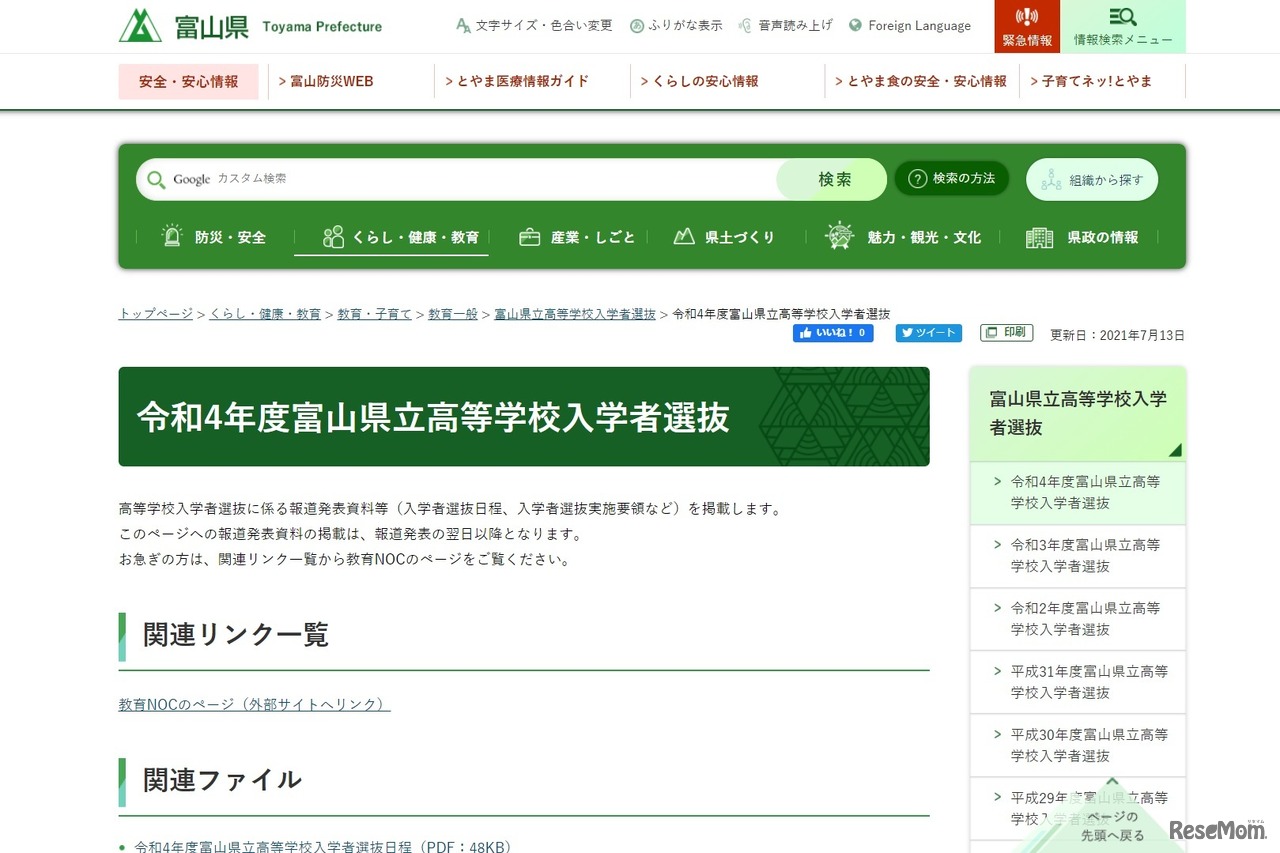Select sidebar 平成30年度 admissions page

coord(1078,745)
